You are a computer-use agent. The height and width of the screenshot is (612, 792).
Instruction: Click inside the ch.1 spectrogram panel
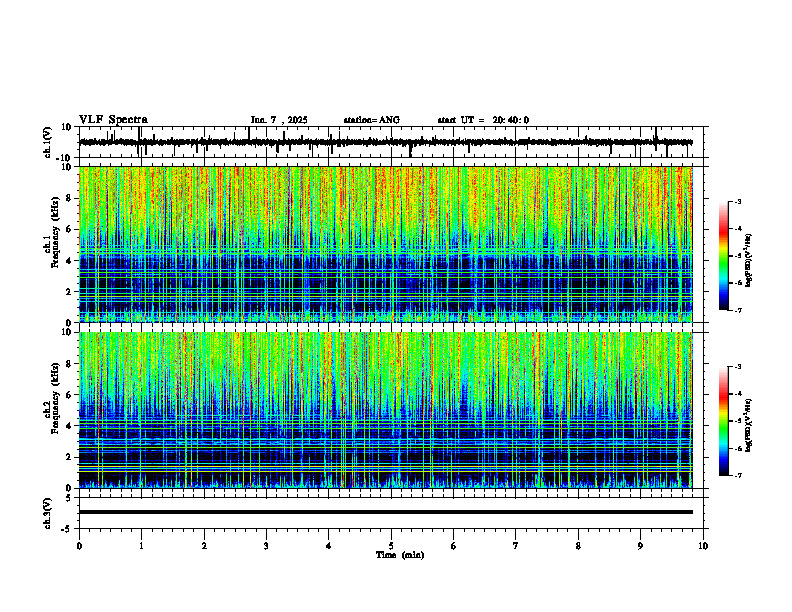(386, 244)
